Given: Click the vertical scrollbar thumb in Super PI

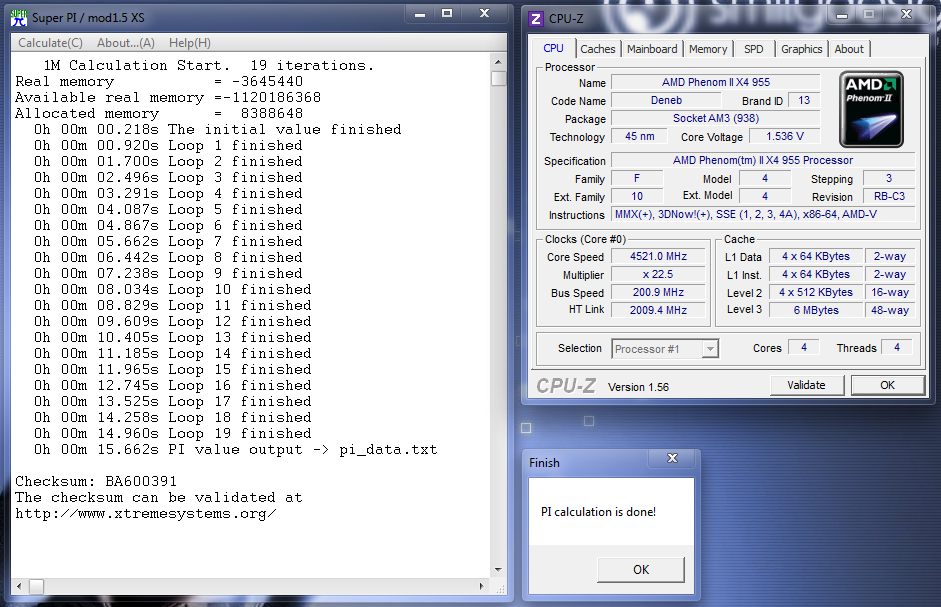Looking at the screenshot, I should tap(498, 79).
